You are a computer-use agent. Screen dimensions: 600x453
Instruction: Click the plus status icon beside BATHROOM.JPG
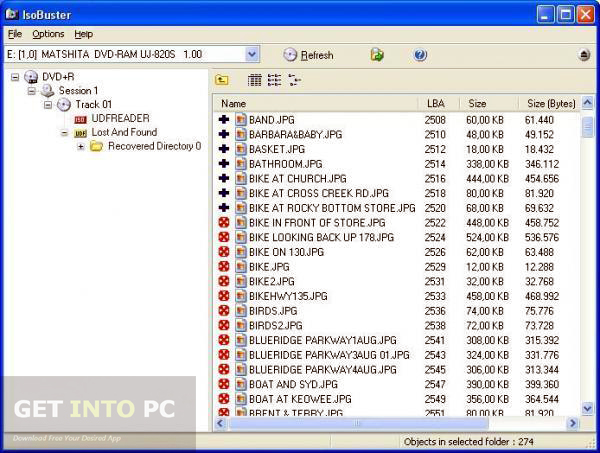224,164
